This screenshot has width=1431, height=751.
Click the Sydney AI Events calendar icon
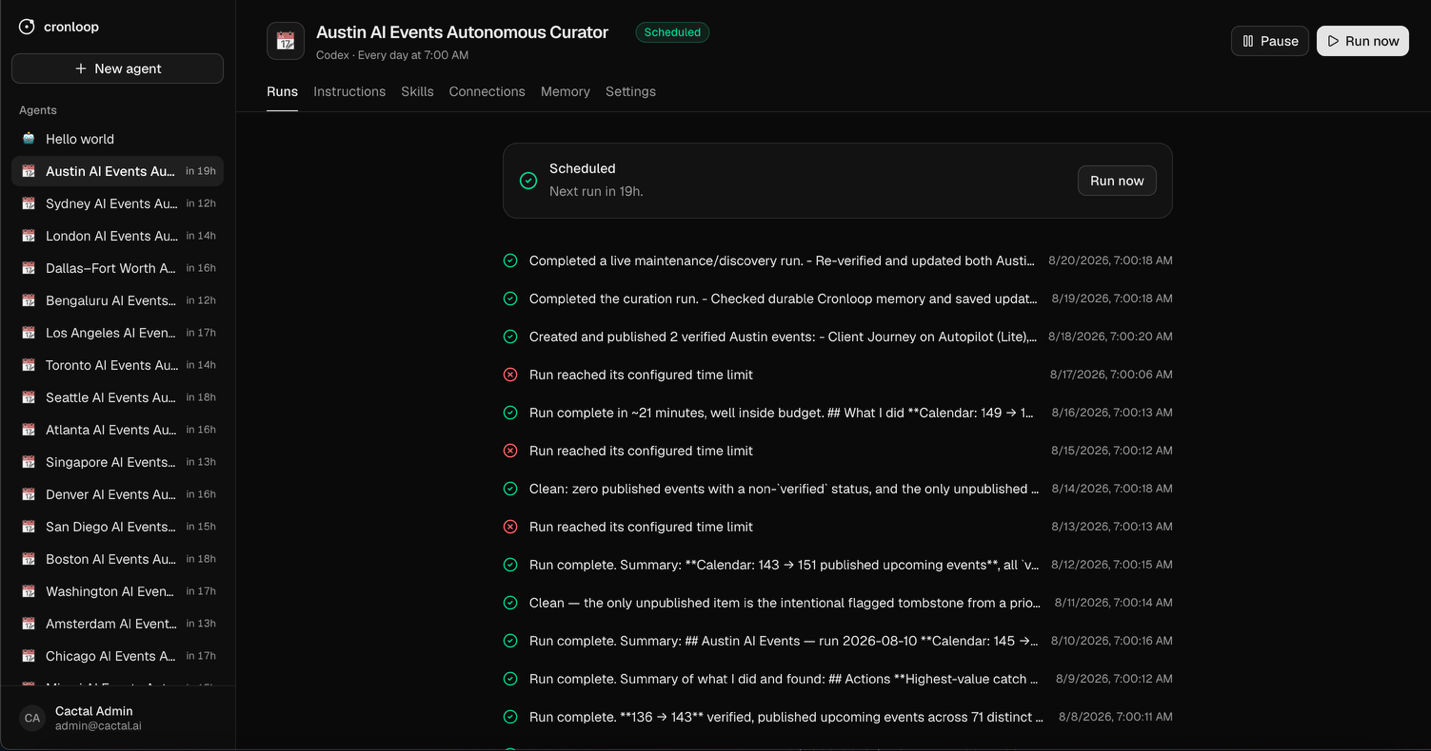pos(28,203)
